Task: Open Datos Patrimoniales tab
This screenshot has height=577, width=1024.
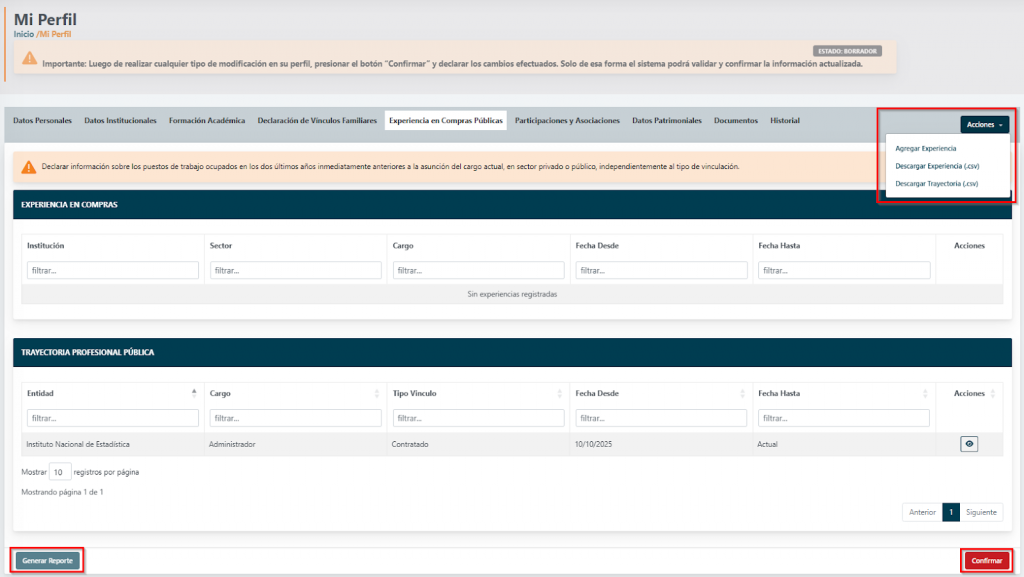Action: pos(666,120)
